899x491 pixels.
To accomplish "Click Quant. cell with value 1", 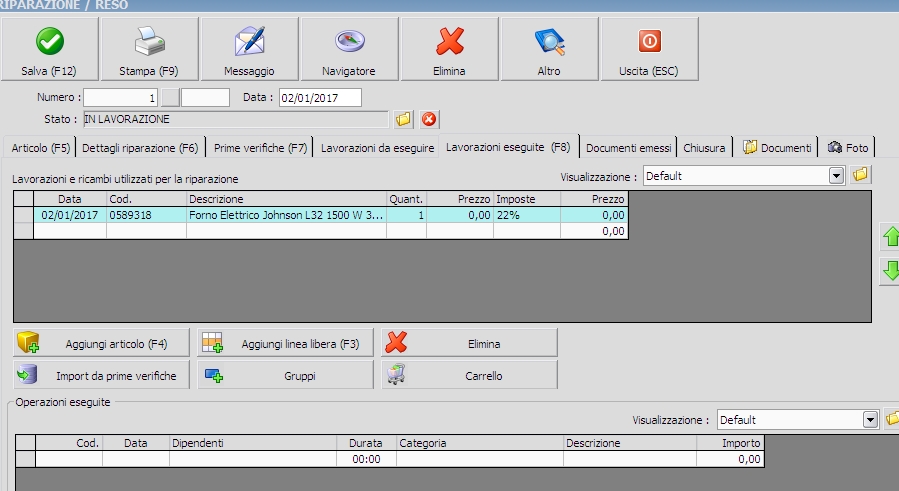I will 406,215.
